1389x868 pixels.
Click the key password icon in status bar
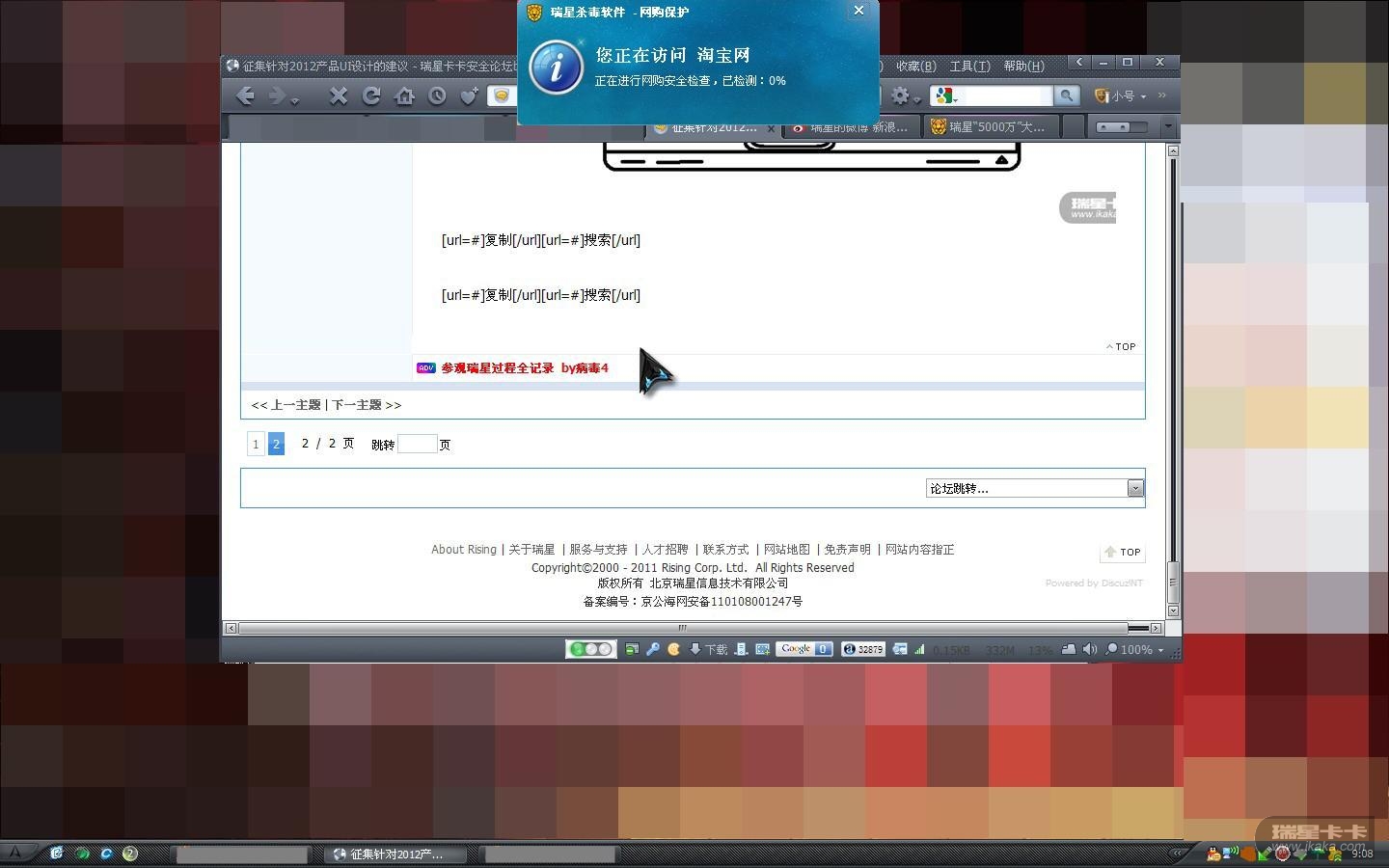point(653,649)
